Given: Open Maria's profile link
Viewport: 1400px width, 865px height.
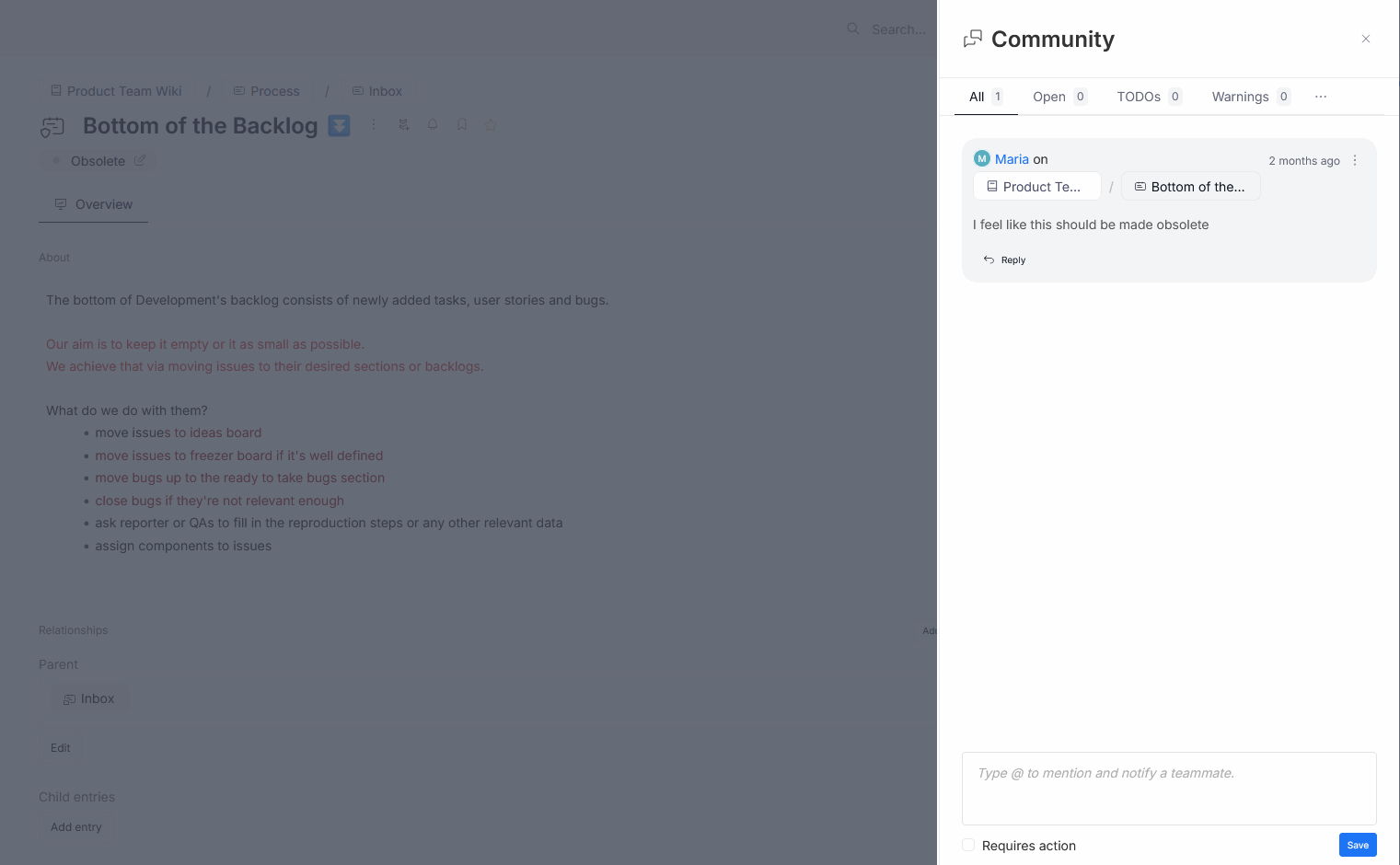Looking at the screenshot, I should point(1012,159).
